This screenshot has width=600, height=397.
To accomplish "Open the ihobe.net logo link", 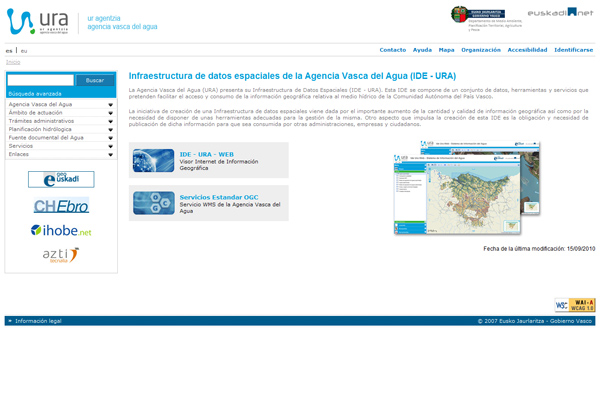I will [x=61, y=230].
